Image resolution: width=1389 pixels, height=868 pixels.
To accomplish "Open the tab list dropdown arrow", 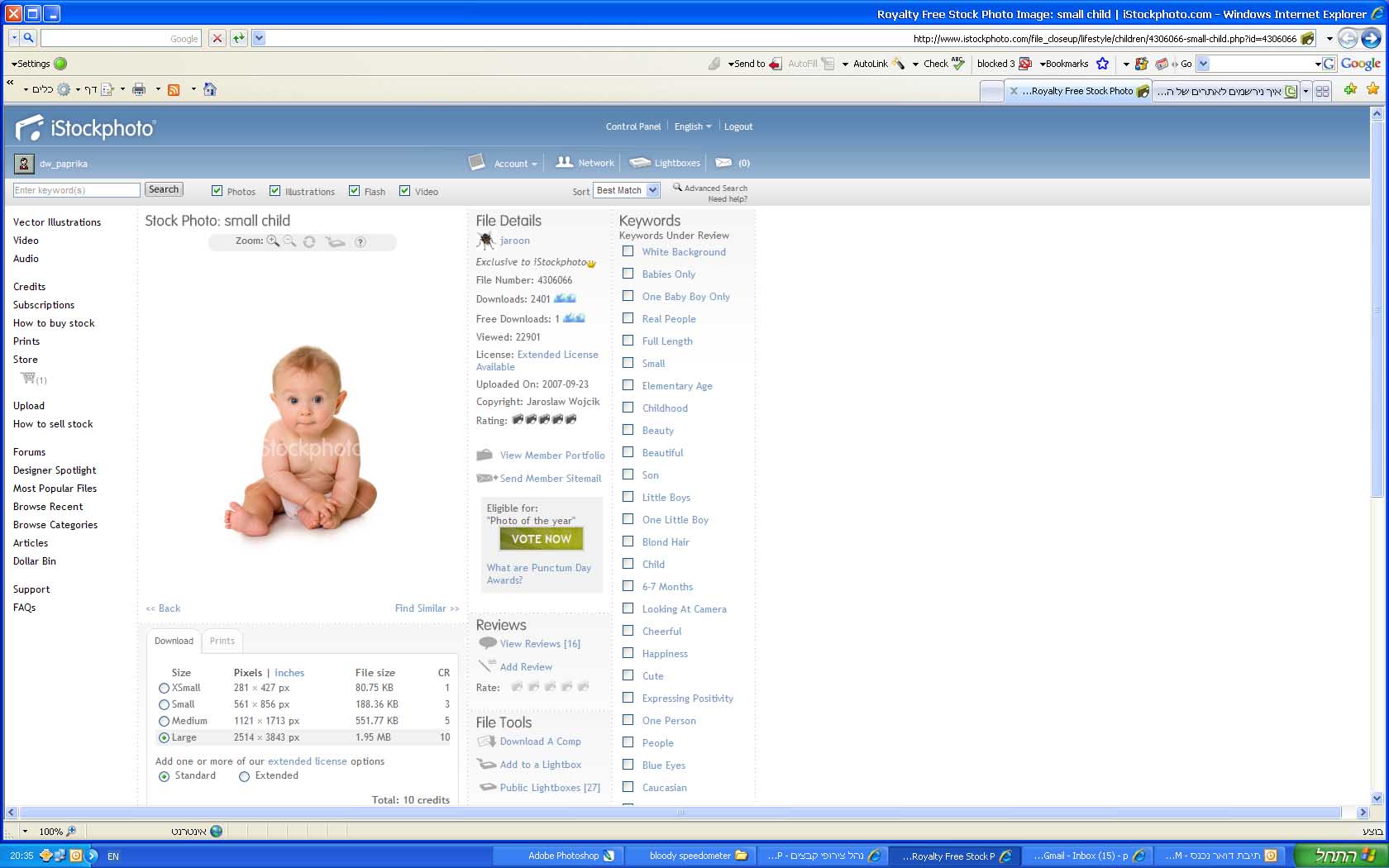I will coord(1306,91).
